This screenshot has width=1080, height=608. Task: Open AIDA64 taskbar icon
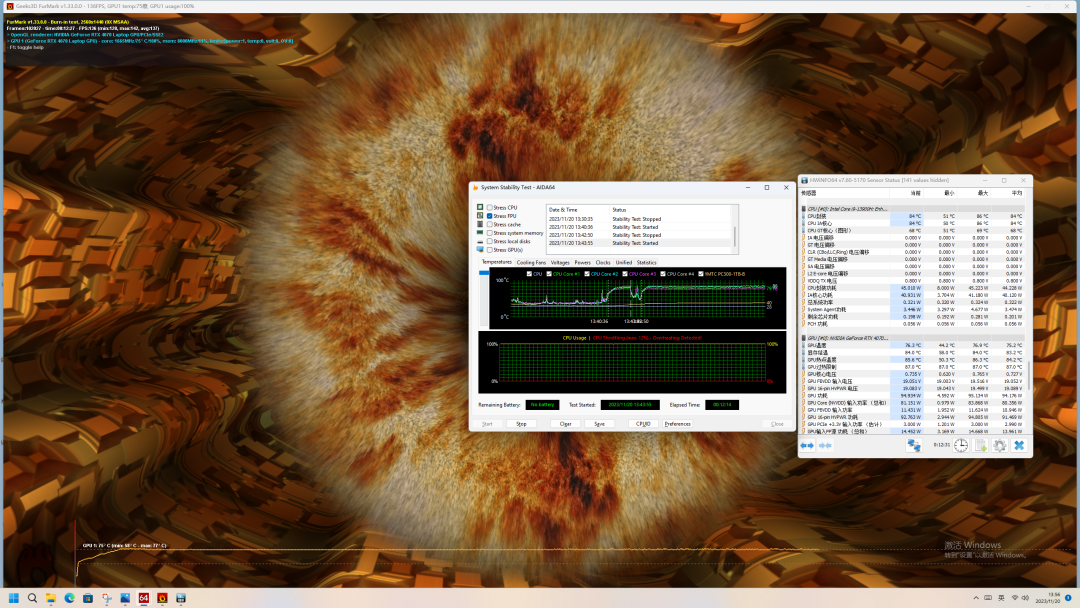point(144,598)
